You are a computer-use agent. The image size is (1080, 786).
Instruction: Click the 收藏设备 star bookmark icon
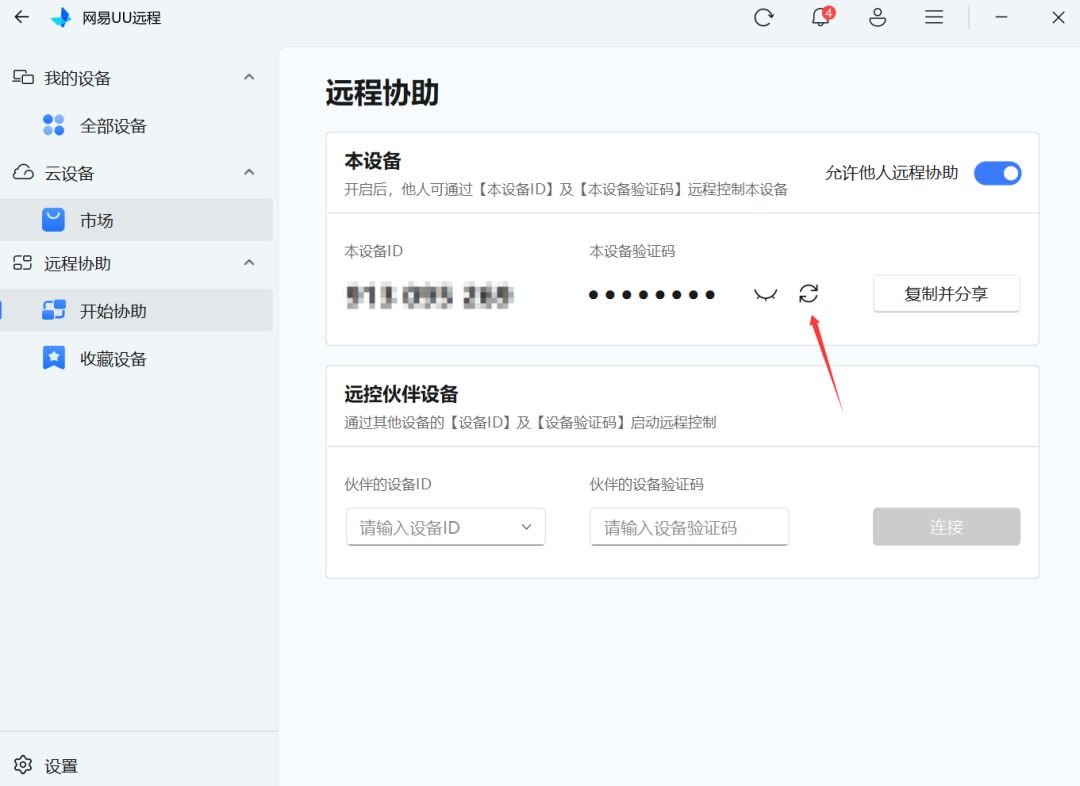pos(54,358)
